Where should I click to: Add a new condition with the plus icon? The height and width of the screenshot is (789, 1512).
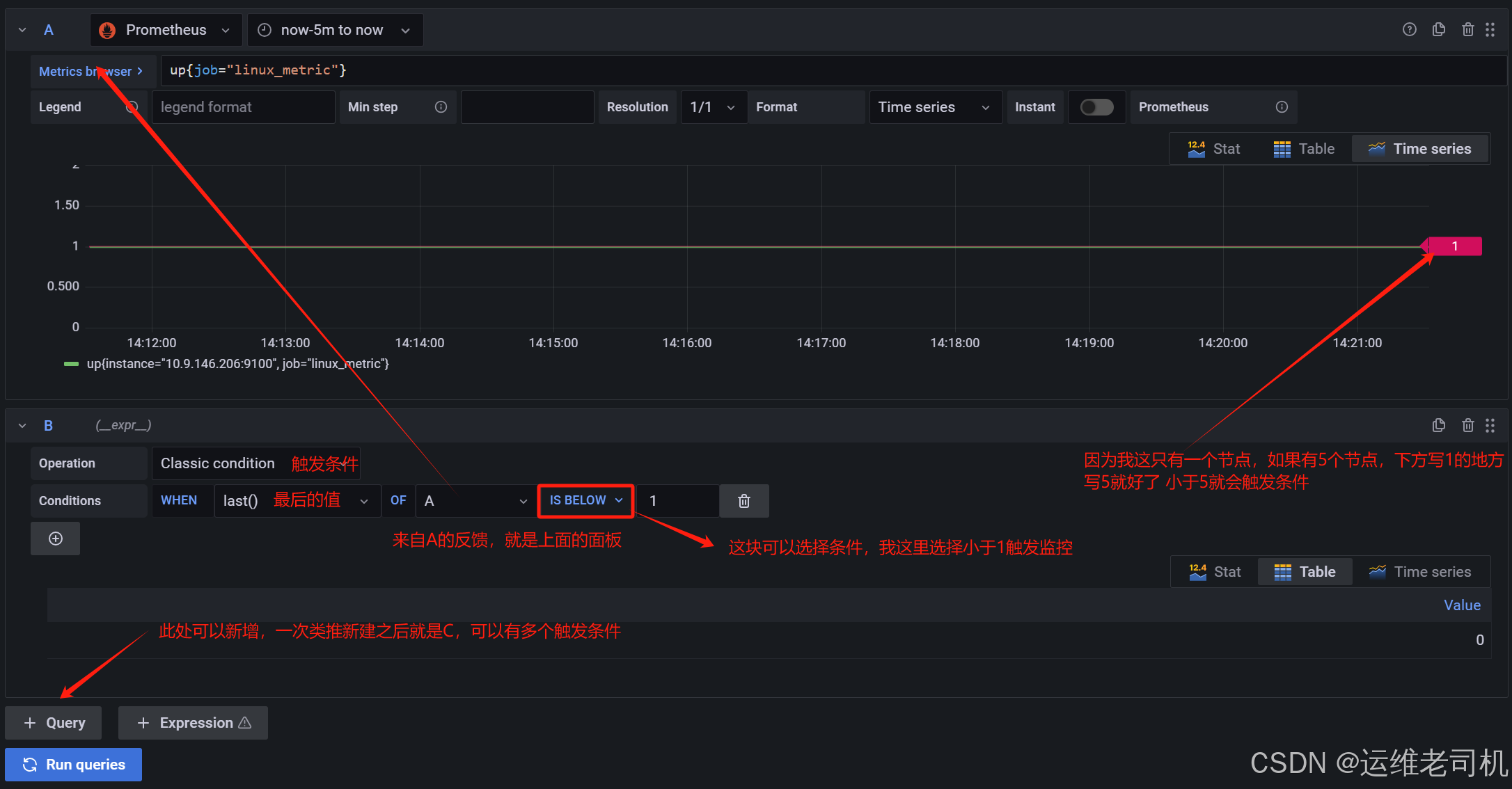[x=56, y=539]
